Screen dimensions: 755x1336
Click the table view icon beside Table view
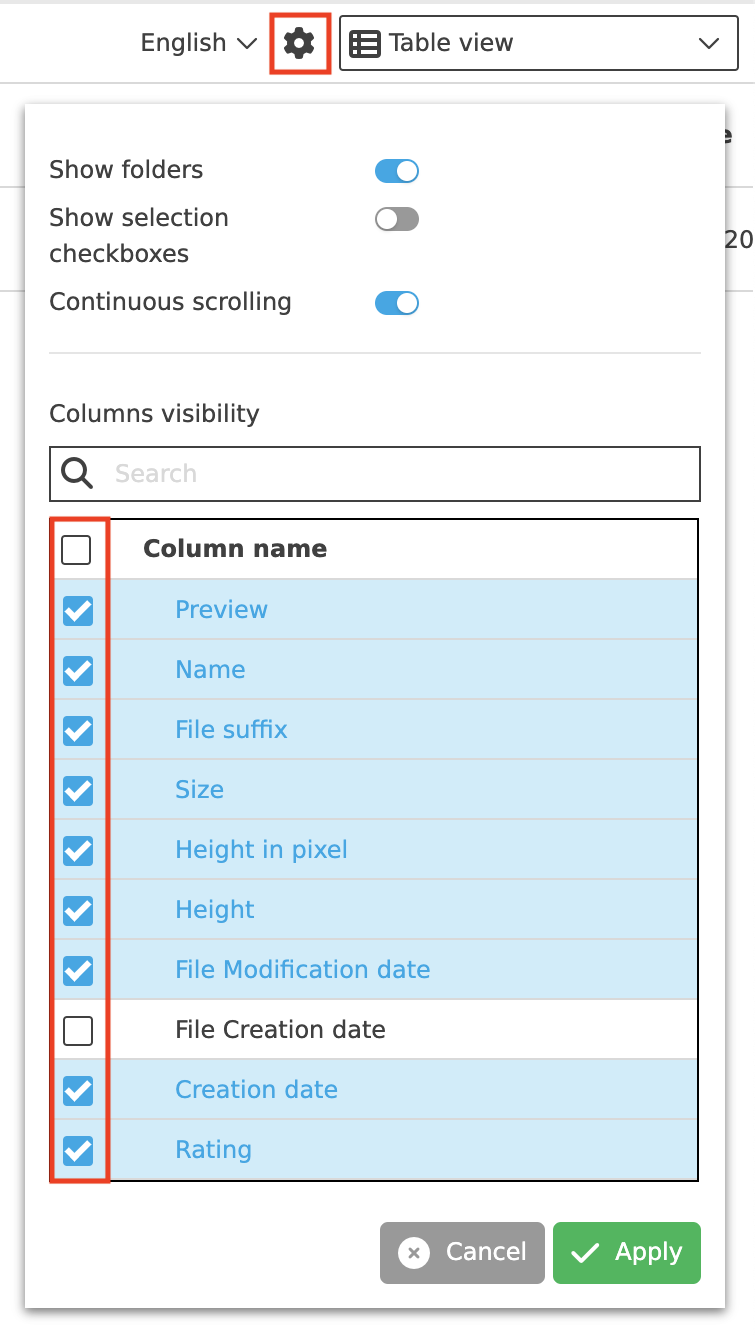pyautogui.click(x=365, y=42)
